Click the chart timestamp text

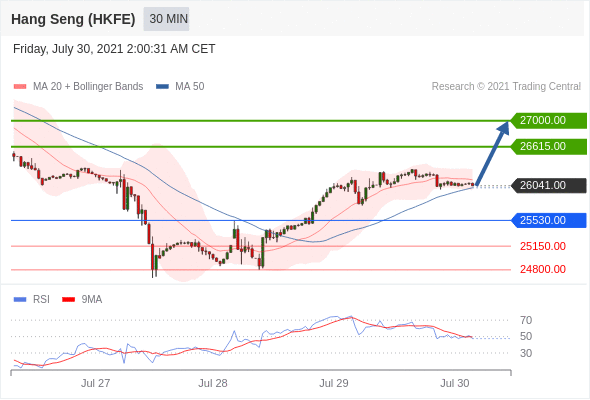pos(114,49)
